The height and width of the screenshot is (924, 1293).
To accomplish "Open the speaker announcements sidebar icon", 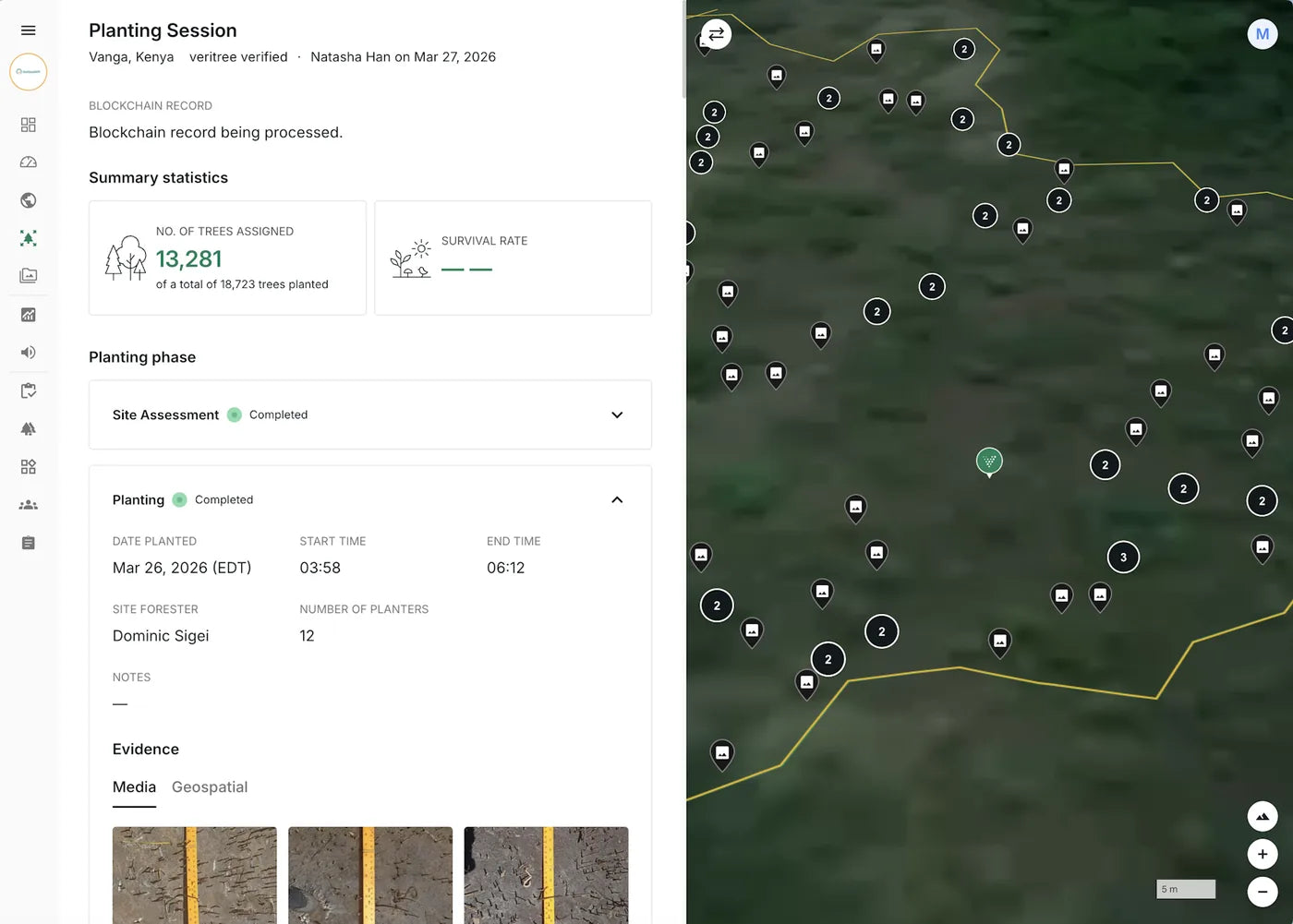I will 29,353.
